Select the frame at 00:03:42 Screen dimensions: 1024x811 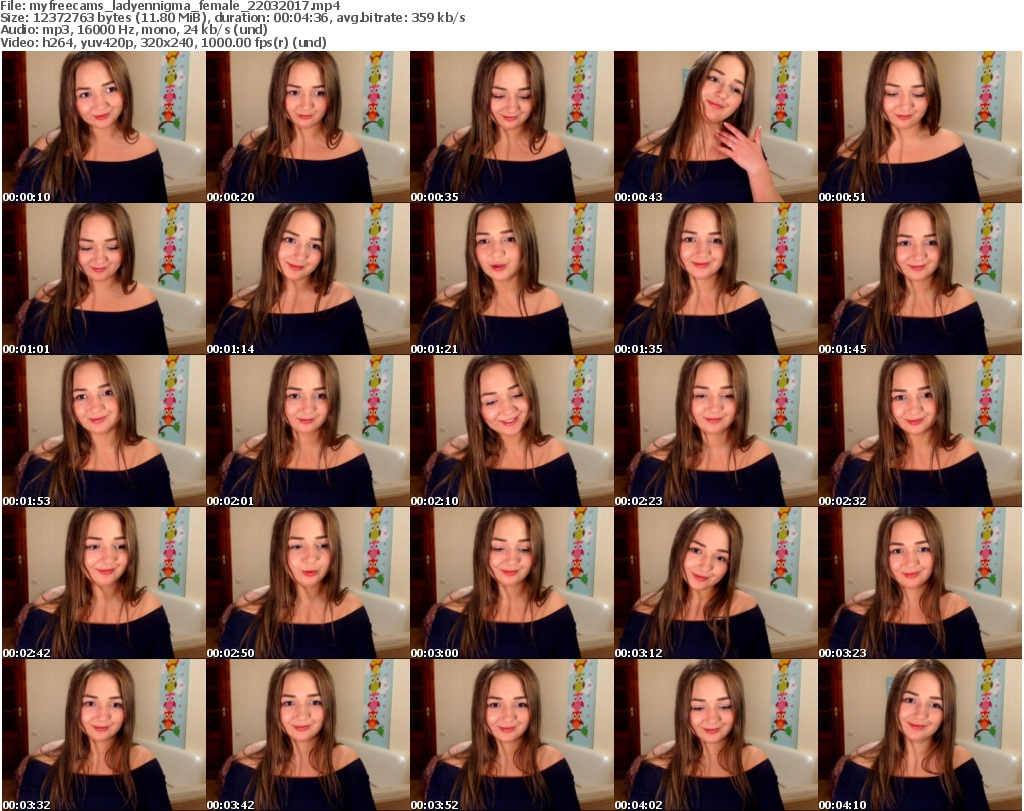[x=308, y=735]
